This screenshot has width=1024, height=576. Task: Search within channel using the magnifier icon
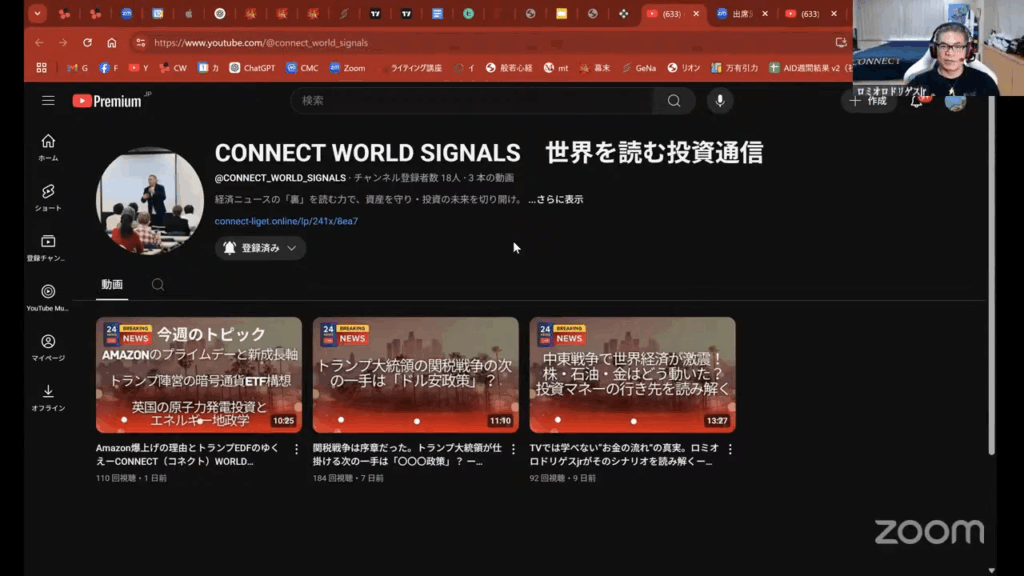[x=157, y=285]
